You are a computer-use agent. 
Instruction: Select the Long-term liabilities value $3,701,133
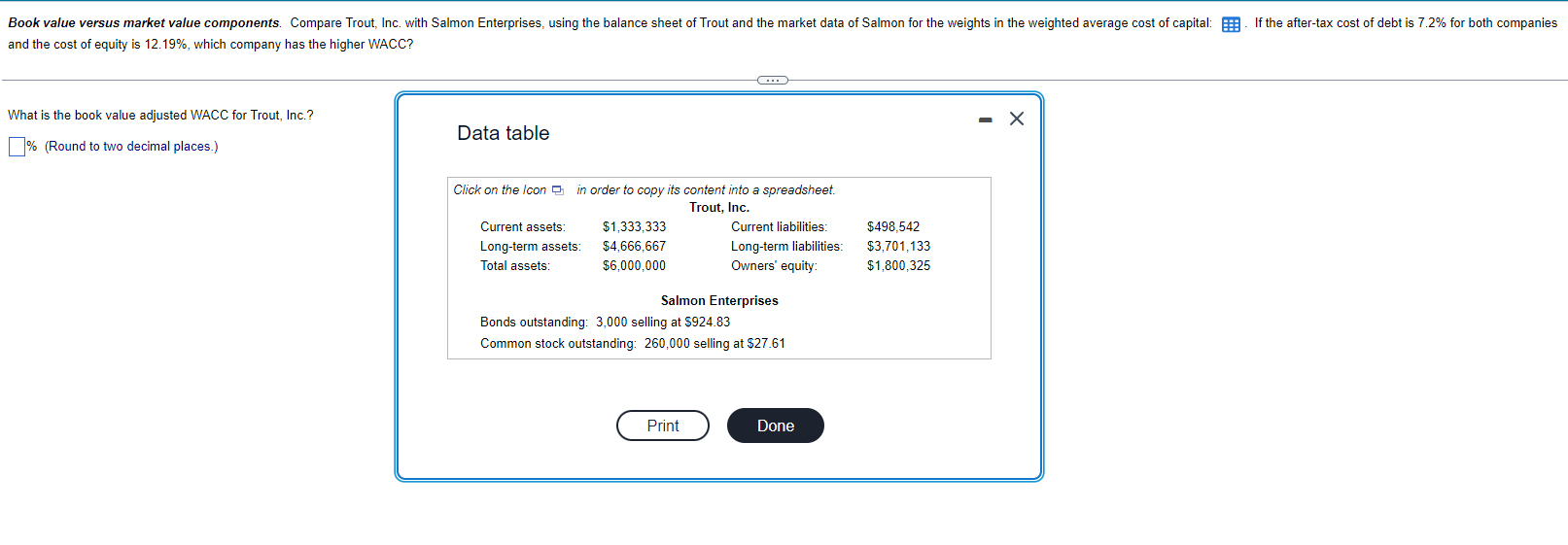(898, 246)
